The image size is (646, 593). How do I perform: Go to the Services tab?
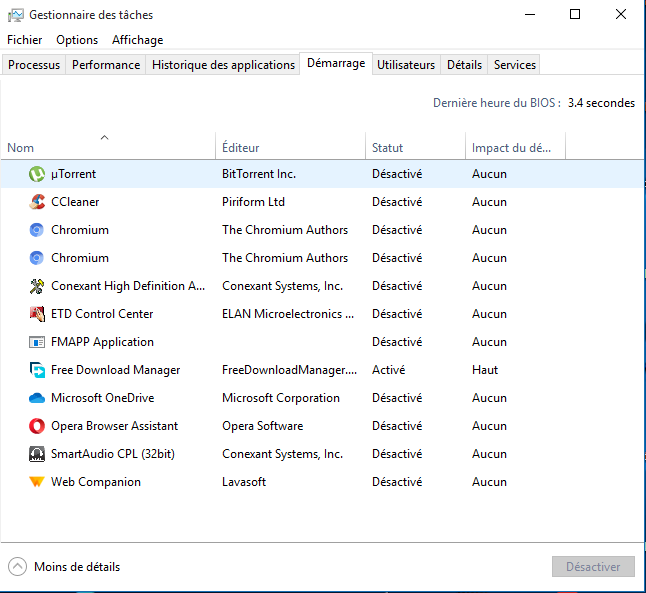coord(515,65)
